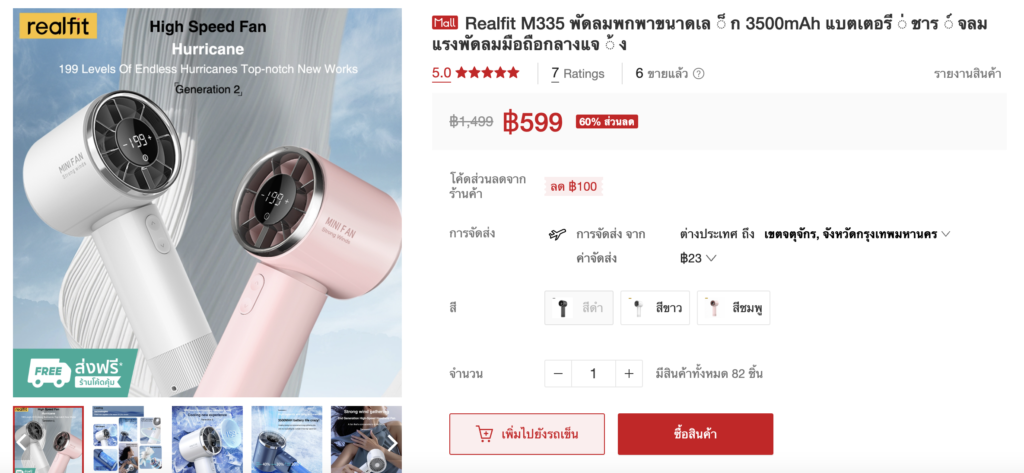Screen dimensions: 1024x473
Task: Click the question mark icon beside sold count
Action: [698, 74]
